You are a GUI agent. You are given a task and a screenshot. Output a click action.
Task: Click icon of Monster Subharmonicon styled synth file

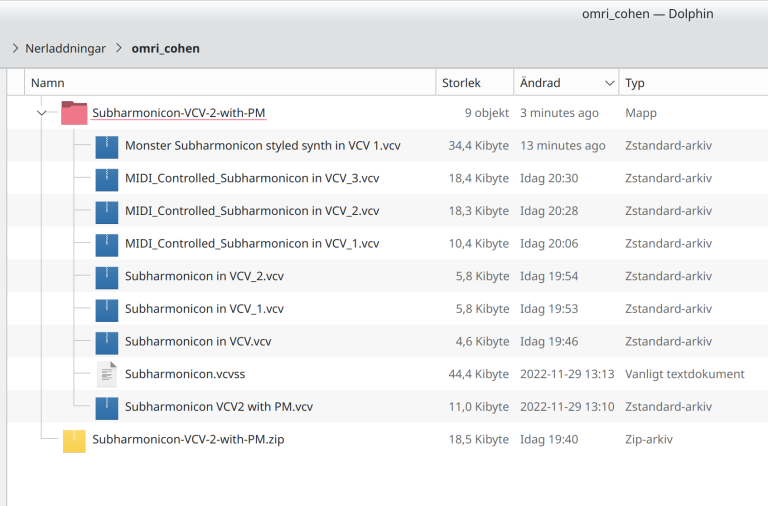tap(107, 147)
